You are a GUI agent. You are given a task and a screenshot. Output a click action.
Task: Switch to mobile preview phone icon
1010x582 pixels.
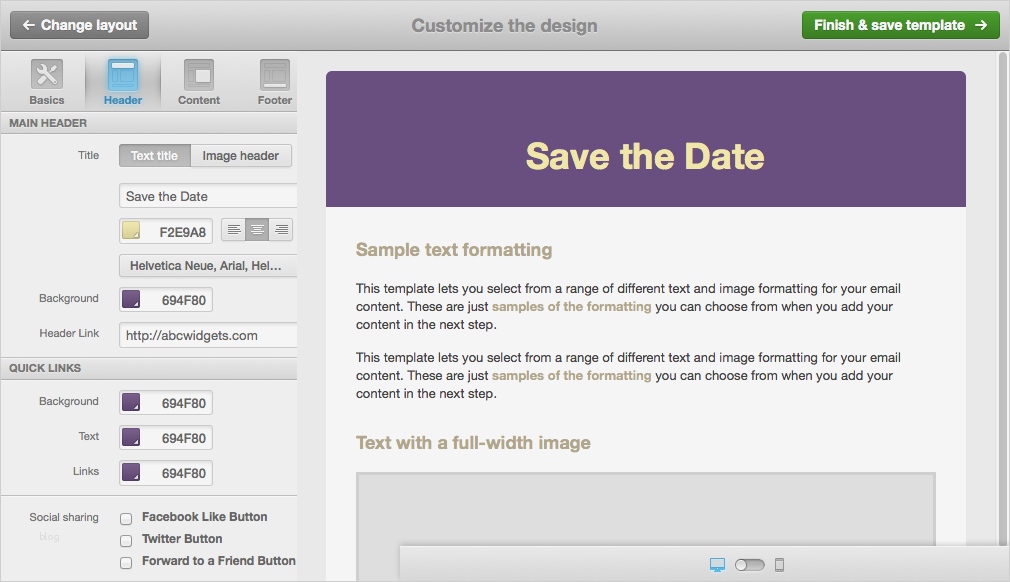coord(780,565)
